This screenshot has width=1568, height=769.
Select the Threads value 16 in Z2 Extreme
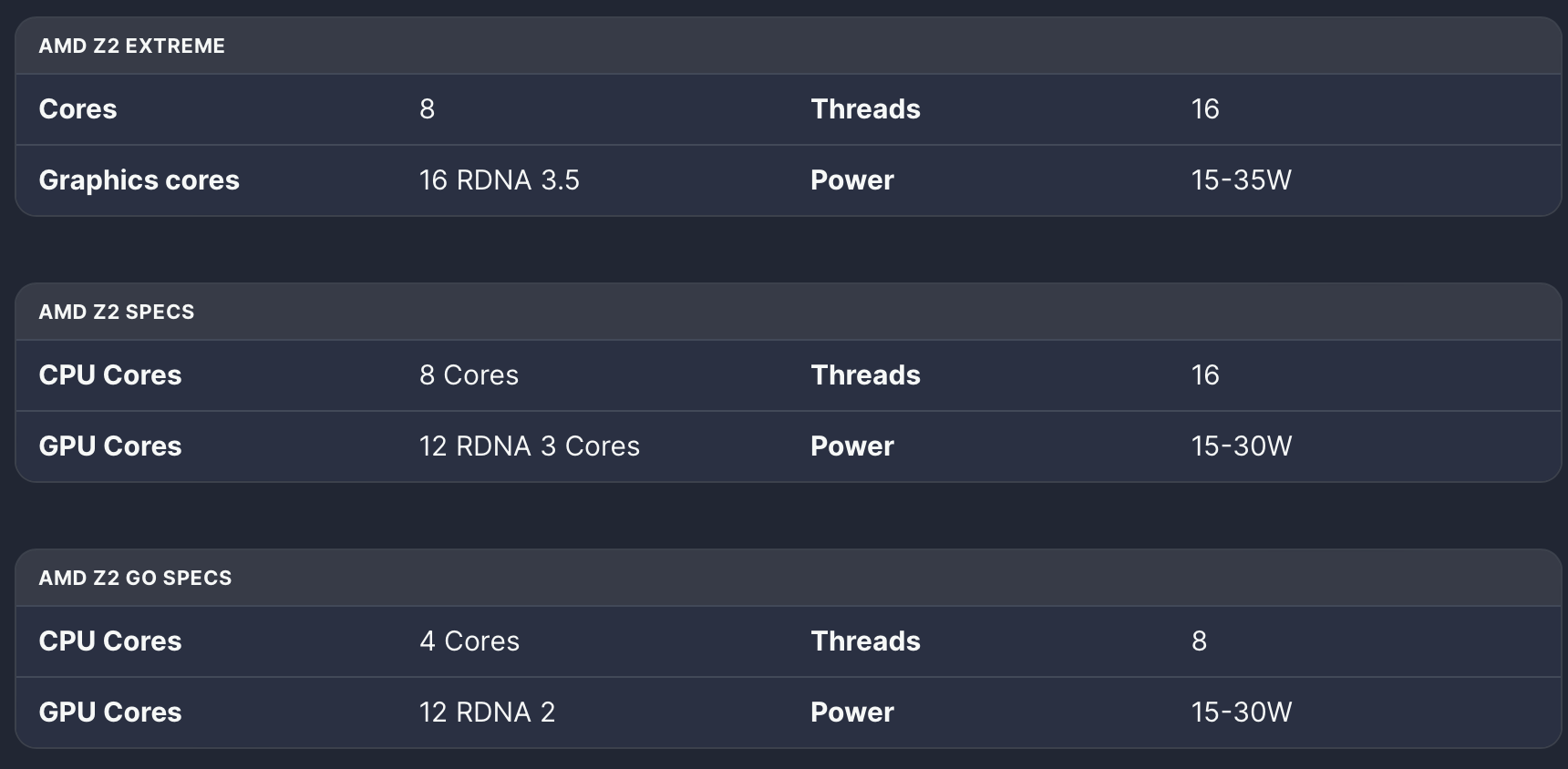click(x=1205, y=109)
